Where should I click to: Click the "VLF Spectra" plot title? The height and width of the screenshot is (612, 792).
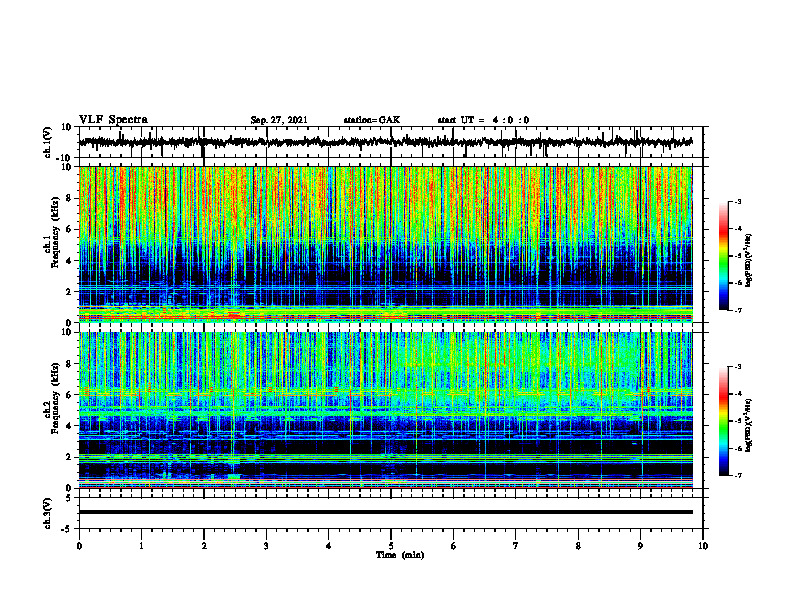pos(113,120)
